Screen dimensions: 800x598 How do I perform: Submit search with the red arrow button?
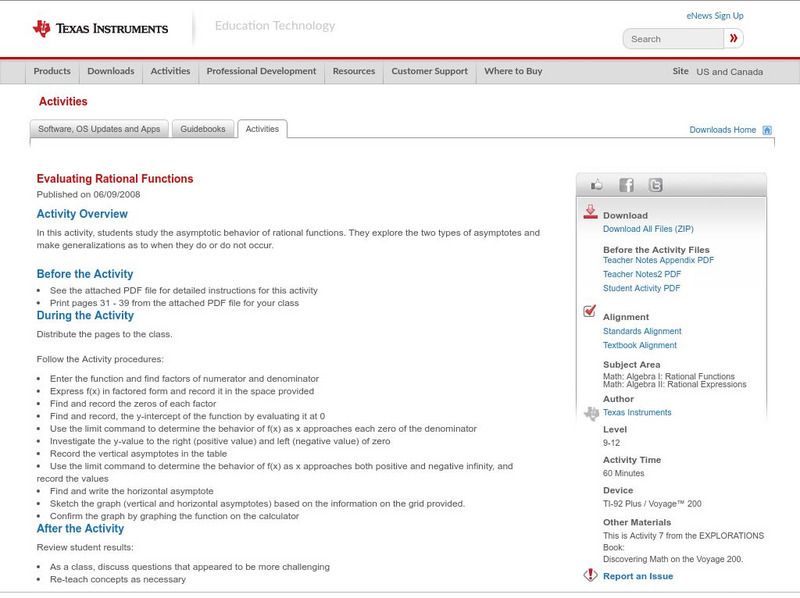pyautogui.click(x=733, y=38)
